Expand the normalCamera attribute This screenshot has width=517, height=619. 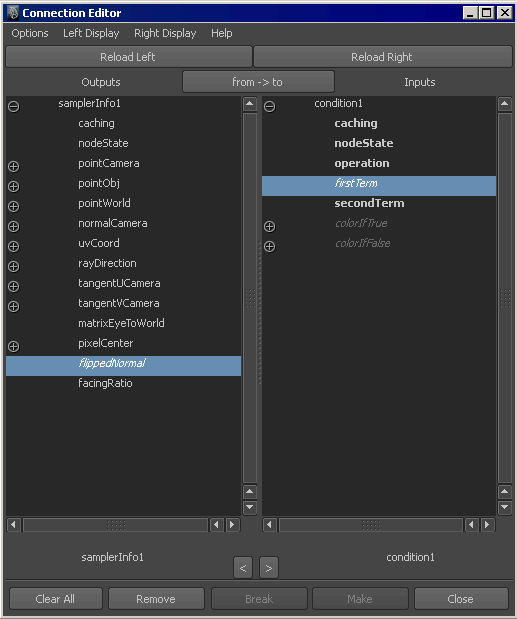pyautogui.click(x=13, y=227)
